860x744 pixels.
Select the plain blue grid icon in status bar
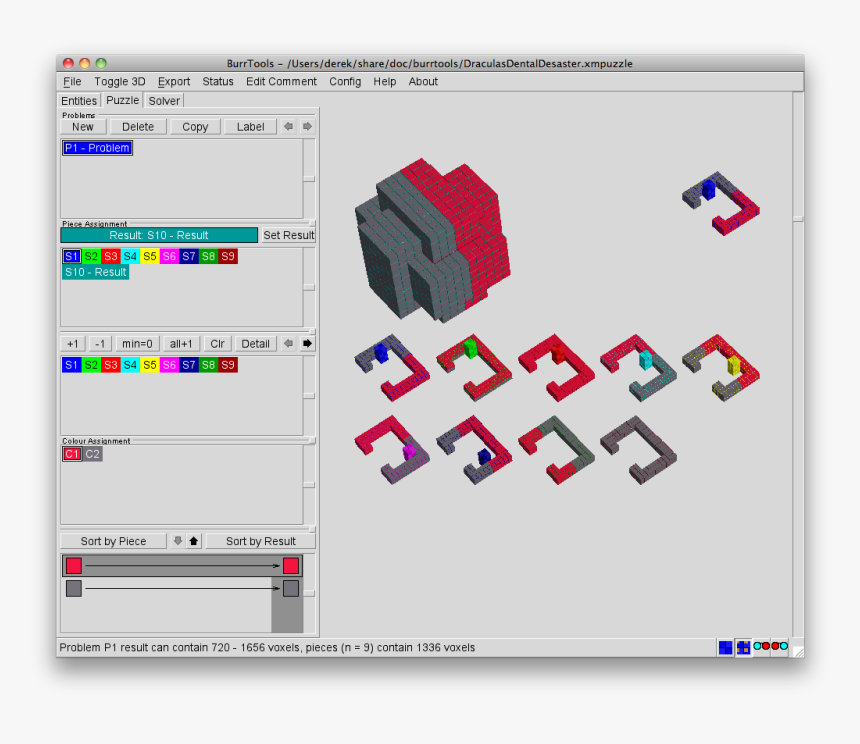click(x=725, y=647)
